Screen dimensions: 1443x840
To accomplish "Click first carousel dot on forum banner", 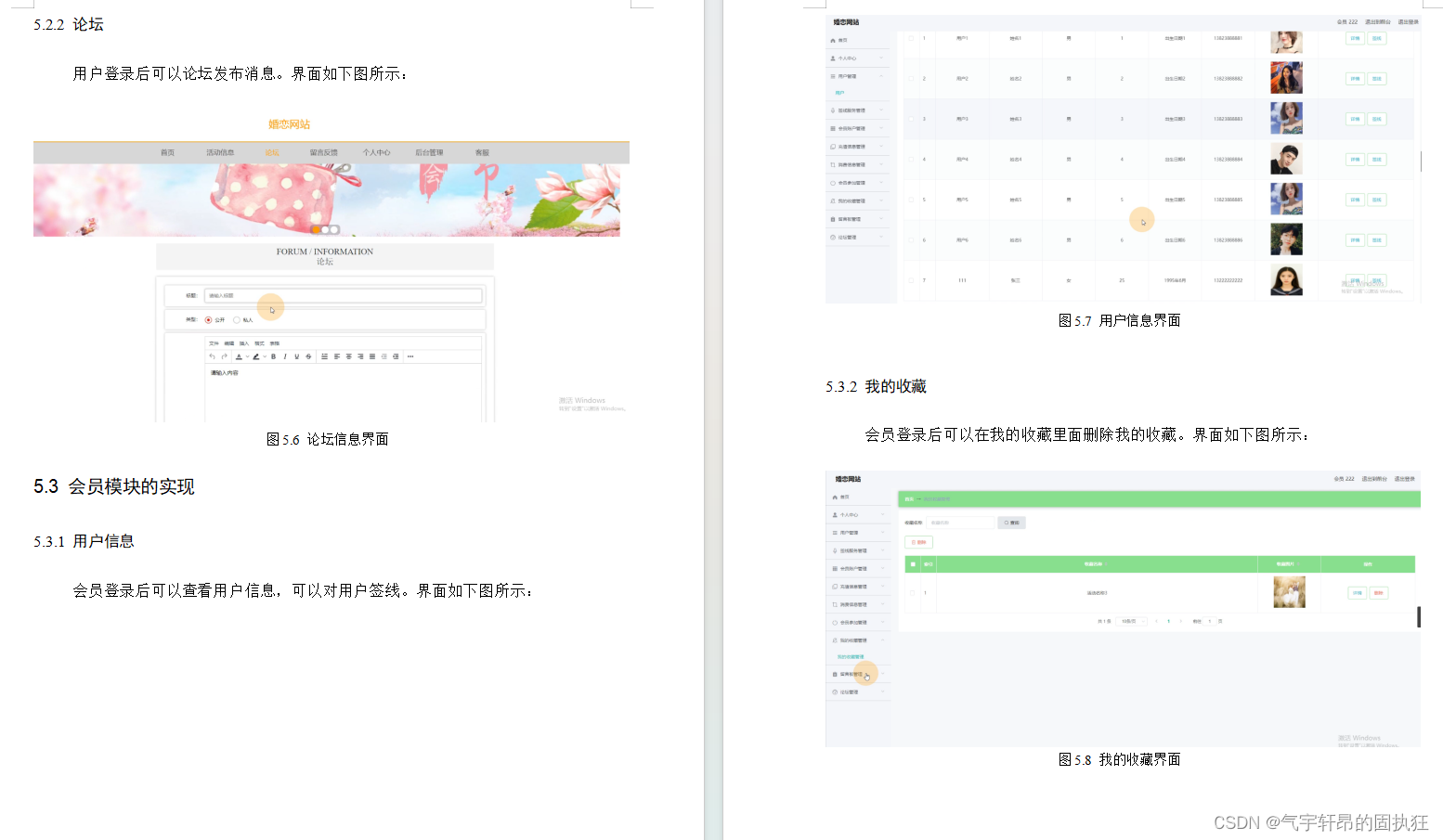I will 316,229.
